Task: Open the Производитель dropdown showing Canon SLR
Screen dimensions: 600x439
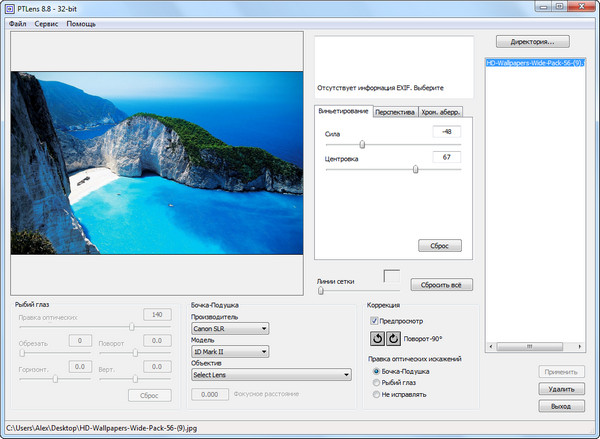Action: [x=230, y=327]
